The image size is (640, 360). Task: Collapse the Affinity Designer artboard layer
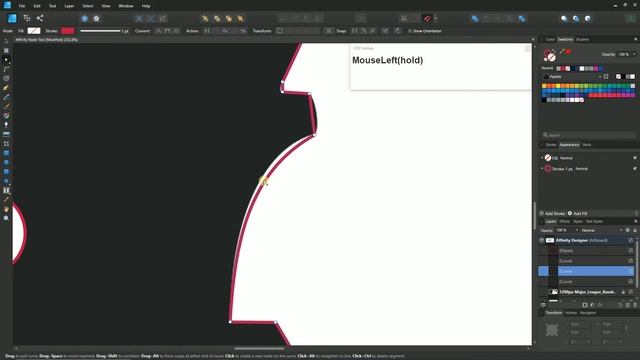(542, 240)
